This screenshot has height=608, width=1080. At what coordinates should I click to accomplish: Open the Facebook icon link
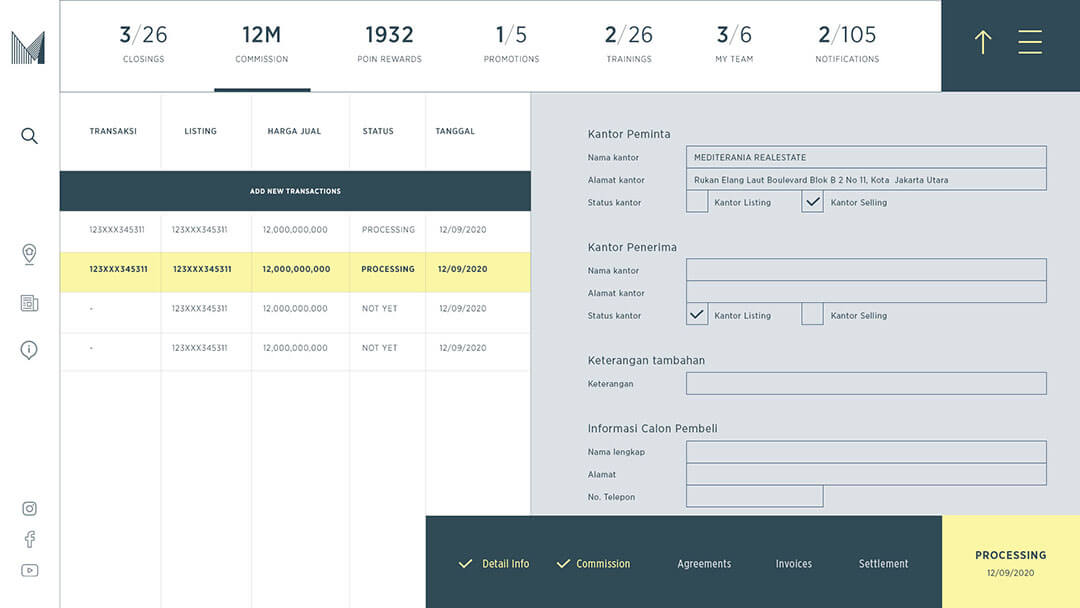pos(29,539)
